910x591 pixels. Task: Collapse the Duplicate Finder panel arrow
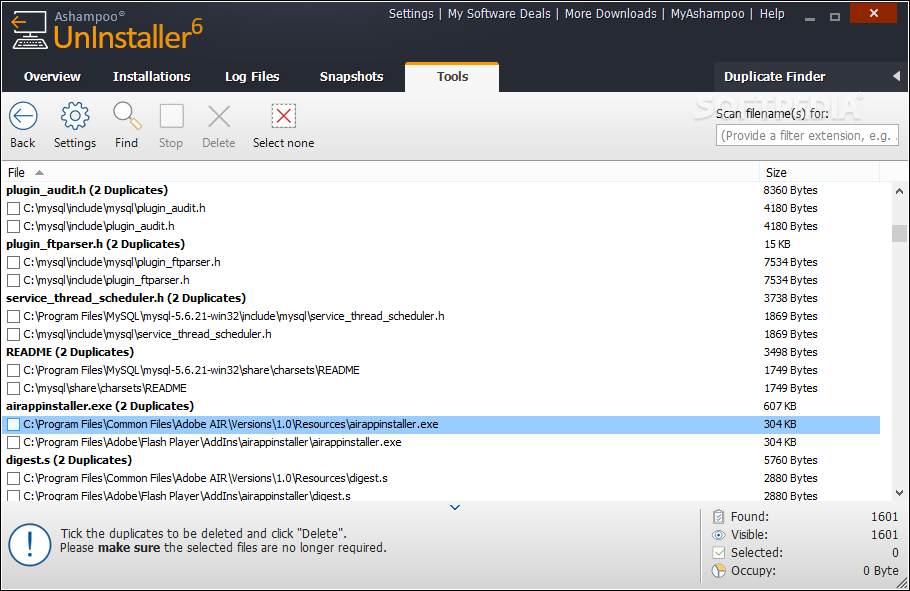pos(896,76)
